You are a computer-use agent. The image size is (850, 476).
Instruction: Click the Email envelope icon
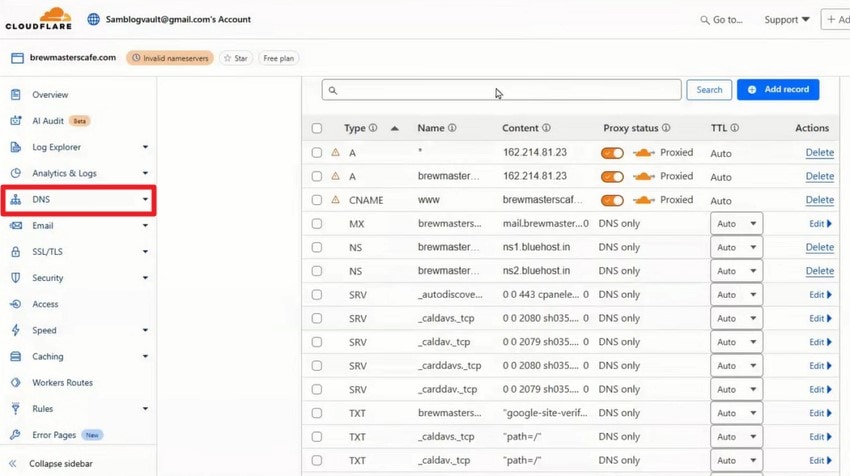pyautogui.click(x=16, y=226)
